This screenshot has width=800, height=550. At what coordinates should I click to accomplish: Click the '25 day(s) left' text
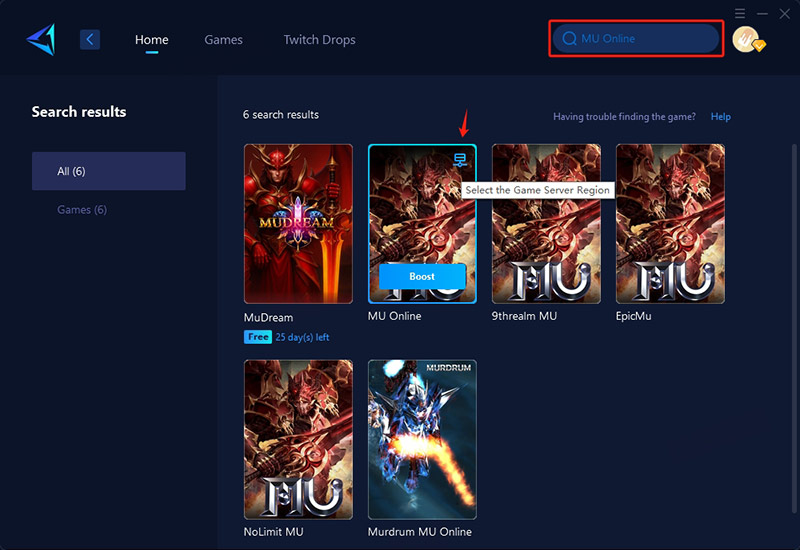(x=302, y=337)
